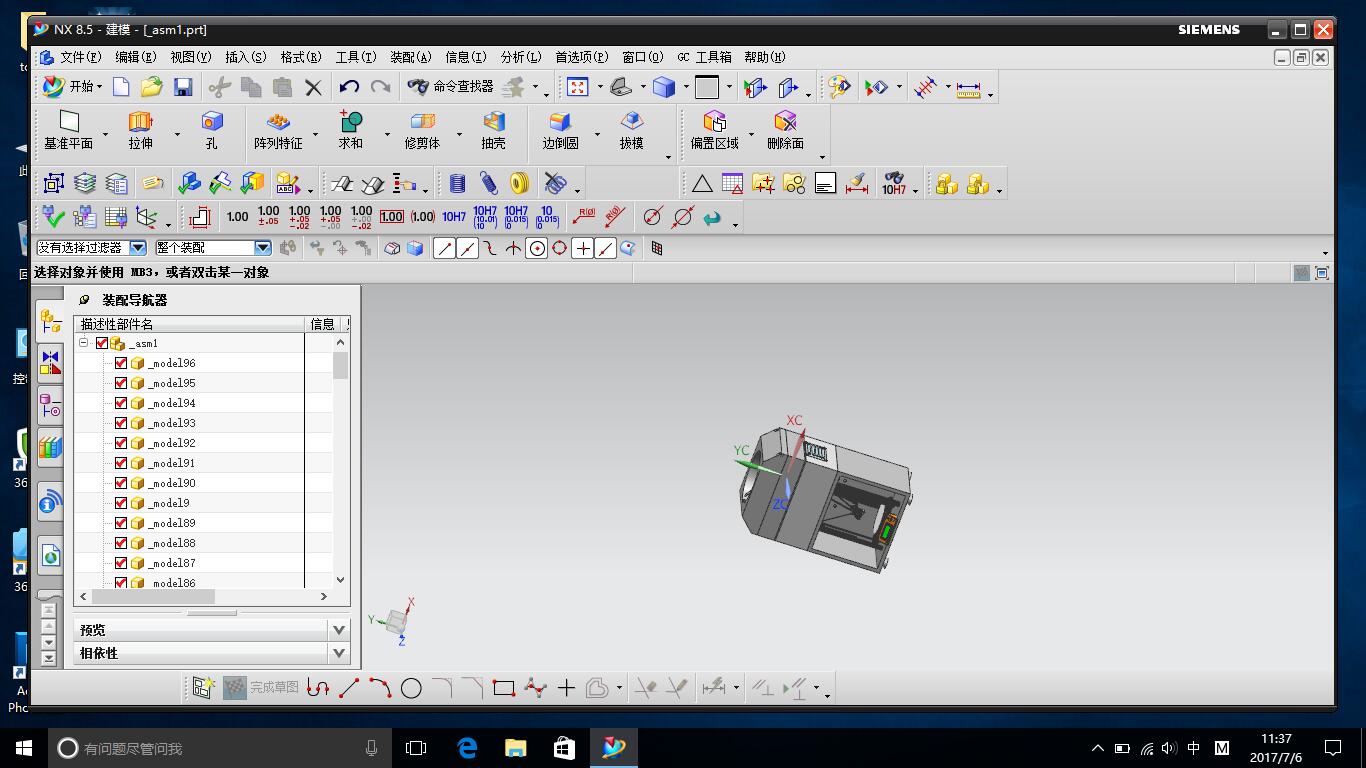
Task: Save the part with diskette icon
Action: pos(183,87)
